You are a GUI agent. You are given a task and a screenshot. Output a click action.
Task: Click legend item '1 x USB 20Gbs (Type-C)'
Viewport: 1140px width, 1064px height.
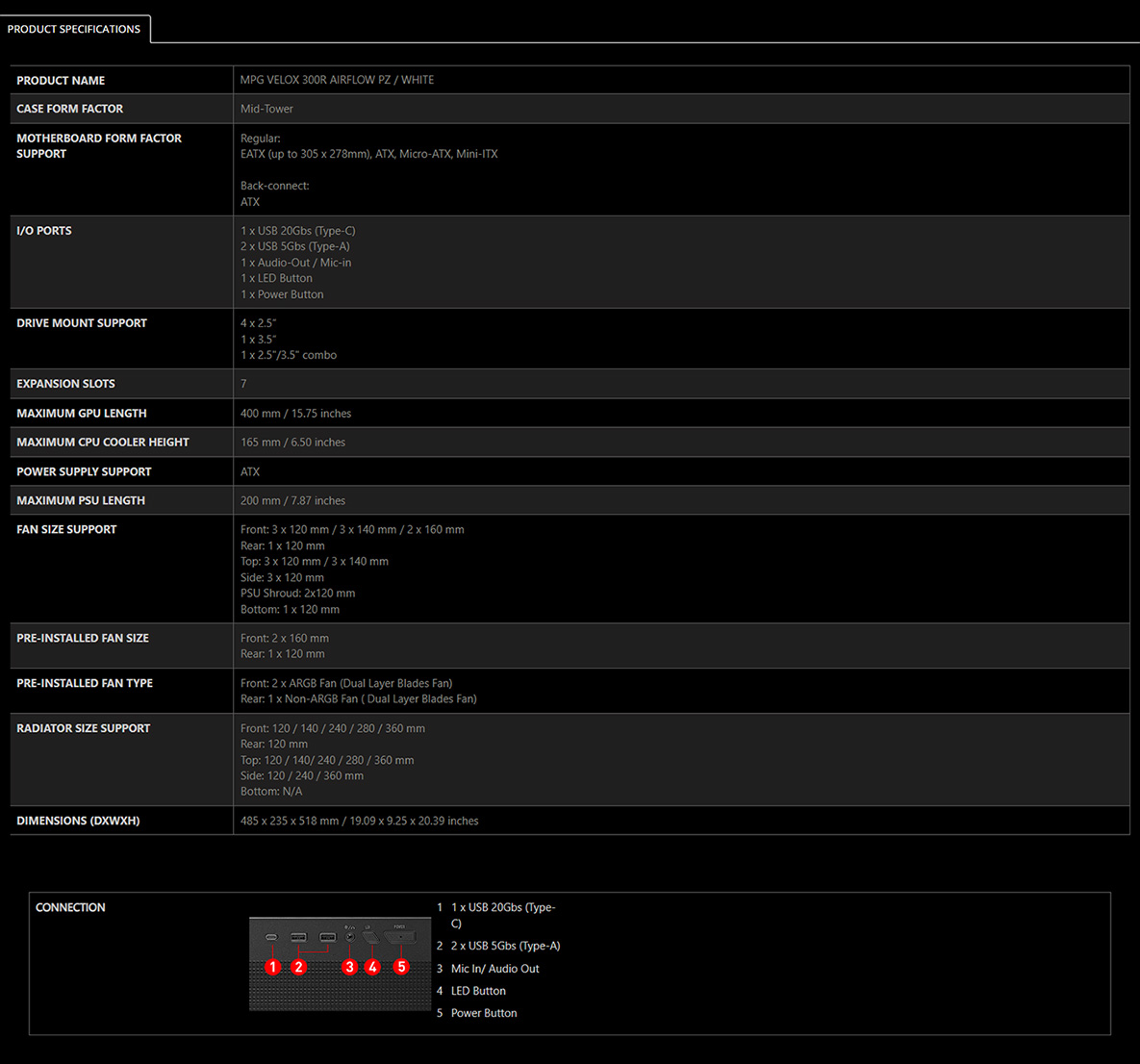click(x=503, y=916)
